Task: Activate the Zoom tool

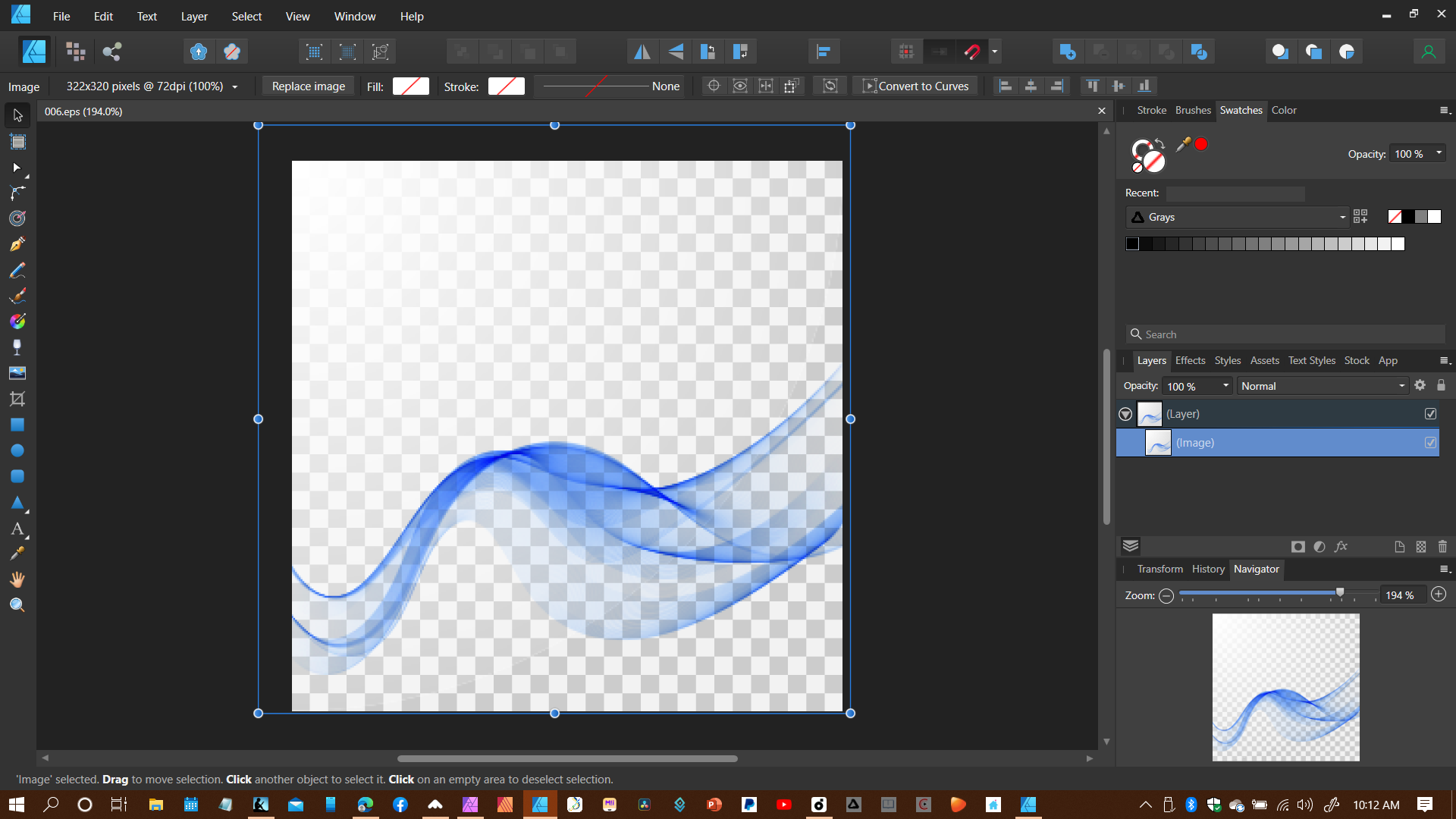Action: tap(17, 604)
